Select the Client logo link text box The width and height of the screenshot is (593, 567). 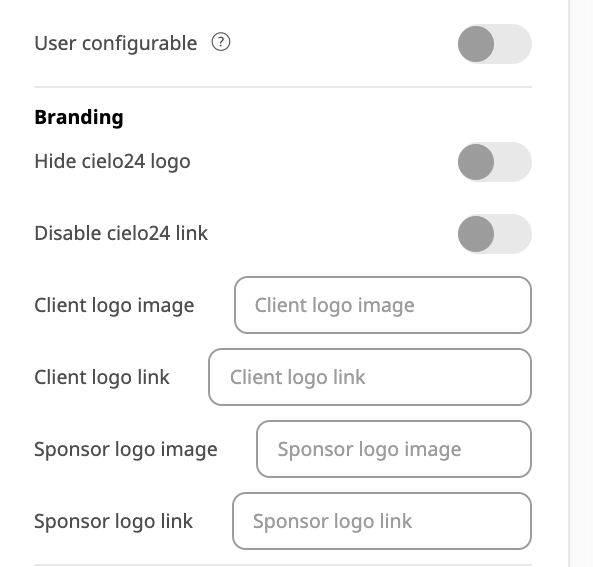point(370,377)
